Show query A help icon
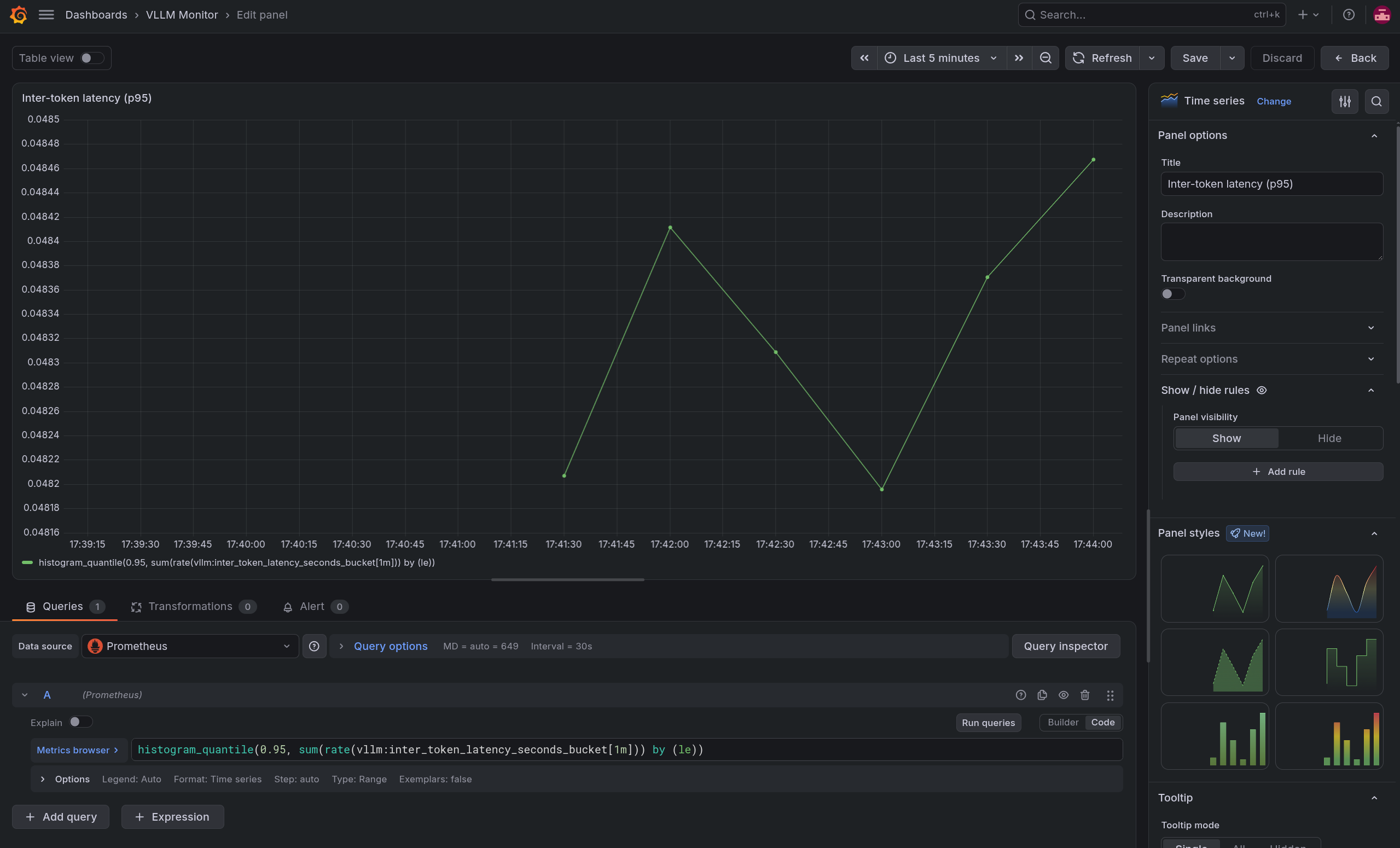The width and height of the screenshot is (1400, 848). (1020, 695)
